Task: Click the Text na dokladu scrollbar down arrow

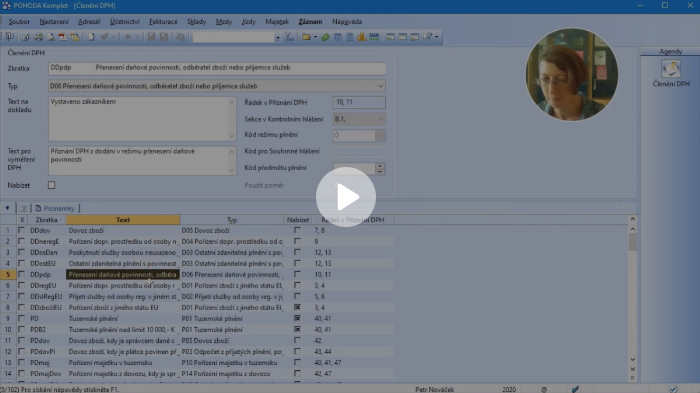Action: 231,136
